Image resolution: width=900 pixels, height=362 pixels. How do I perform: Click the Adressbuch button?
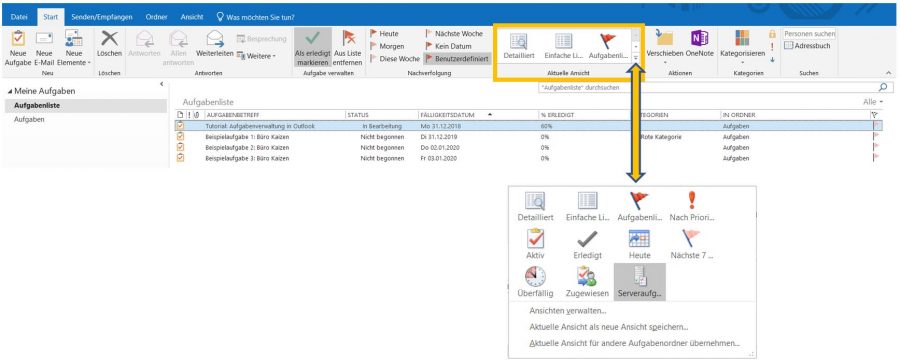(x=807, y=46)
